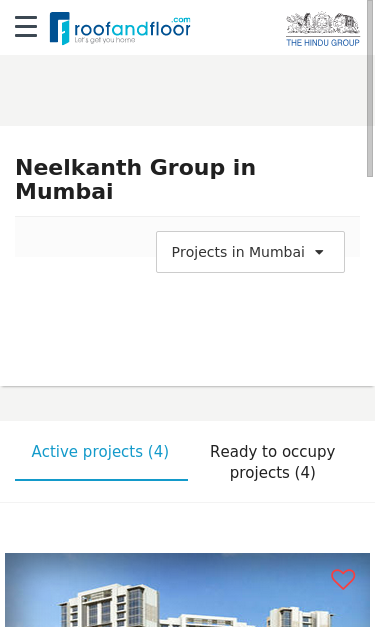
Task: Click the ".com" part of the site logo
Action: pyautogui.click(x=181, y=20)
